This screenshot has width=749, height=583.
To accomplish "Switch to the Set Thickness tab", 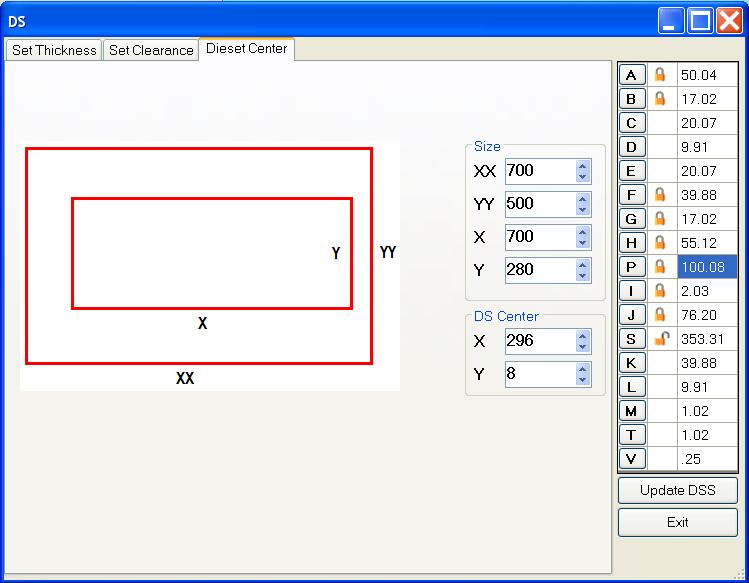I will pyautogui.click(x=54, y=50).
